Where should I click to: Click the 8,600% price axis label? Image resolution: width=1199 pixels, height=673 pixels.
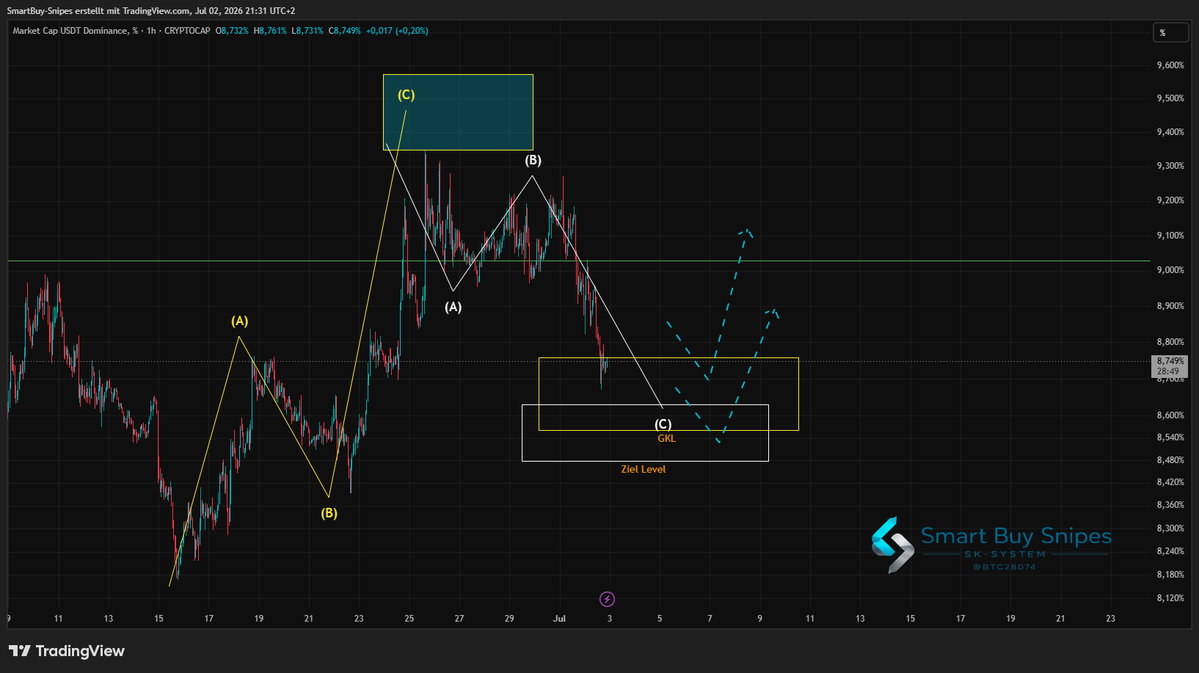coord(1170,415)
